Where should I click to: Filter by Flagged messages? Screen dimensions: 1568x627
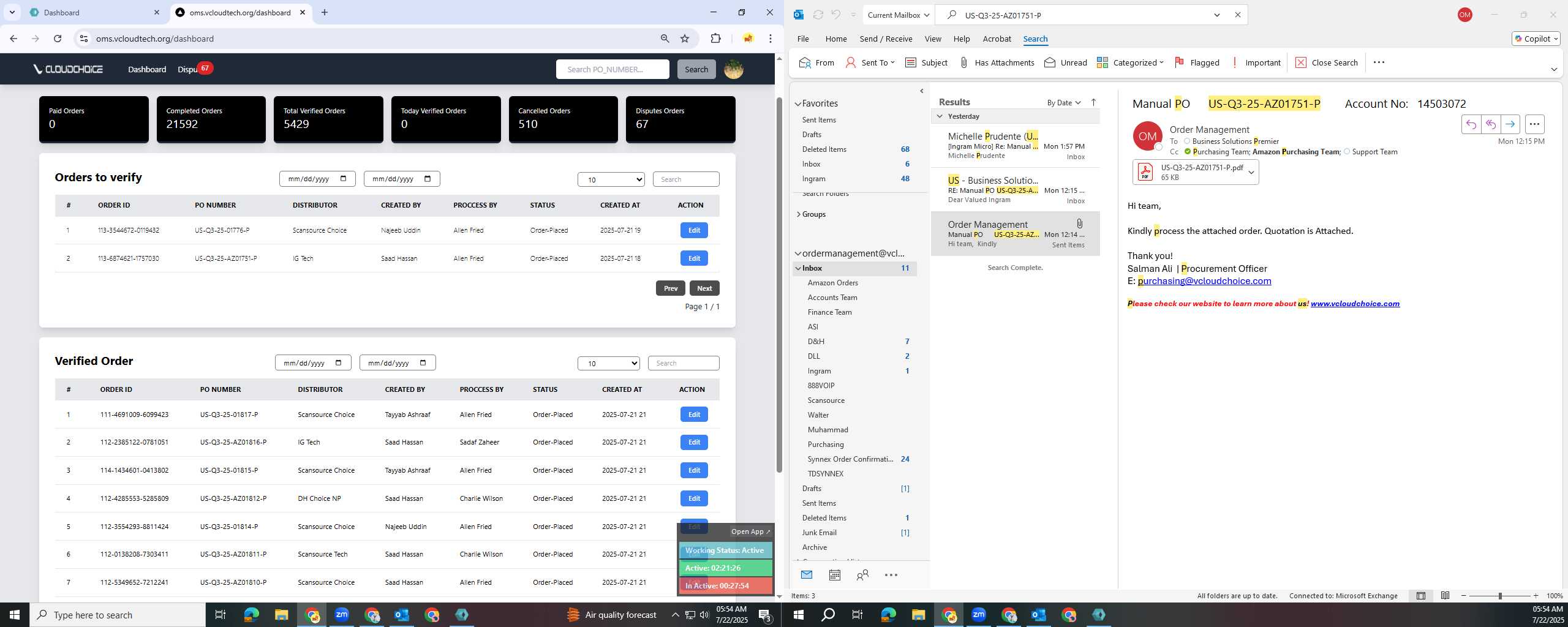[x=1197, y=62]
